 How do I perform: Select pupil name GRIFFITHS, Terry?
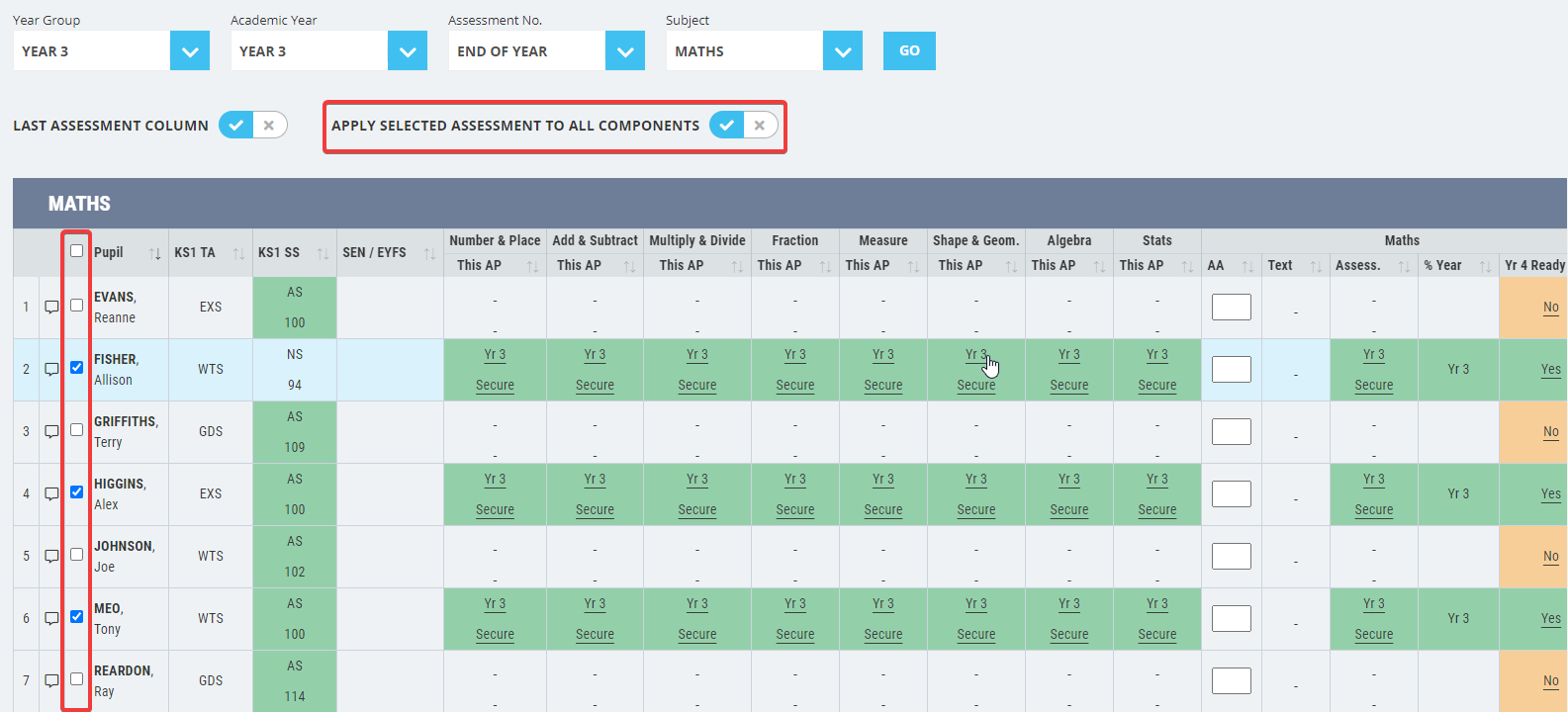coord(126,432)
